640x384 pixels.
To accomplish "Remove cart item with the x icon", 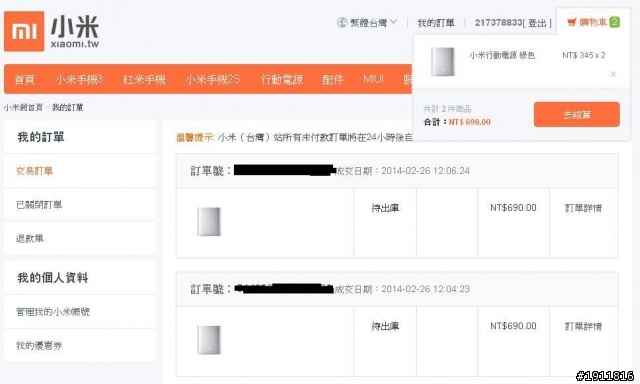I will (613, 74).
